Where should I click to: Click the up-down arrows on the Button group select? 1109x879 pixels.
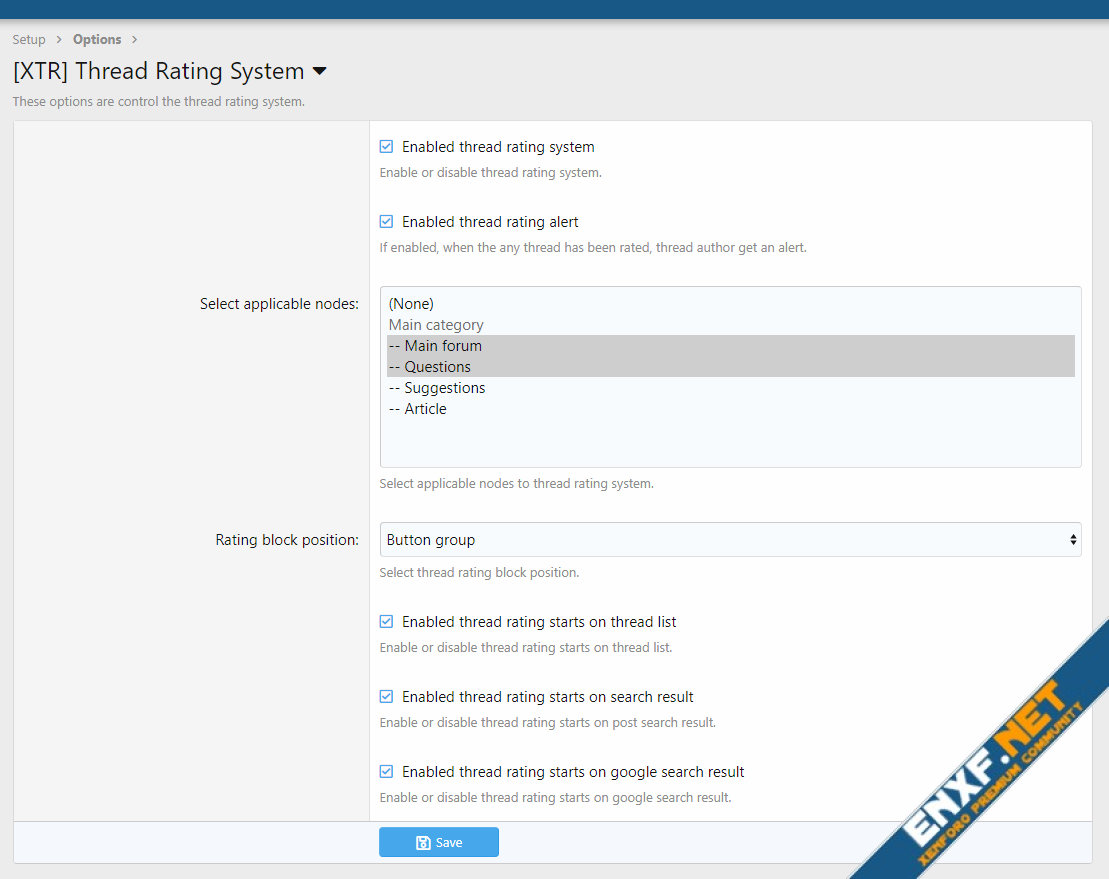[1073, 540]
